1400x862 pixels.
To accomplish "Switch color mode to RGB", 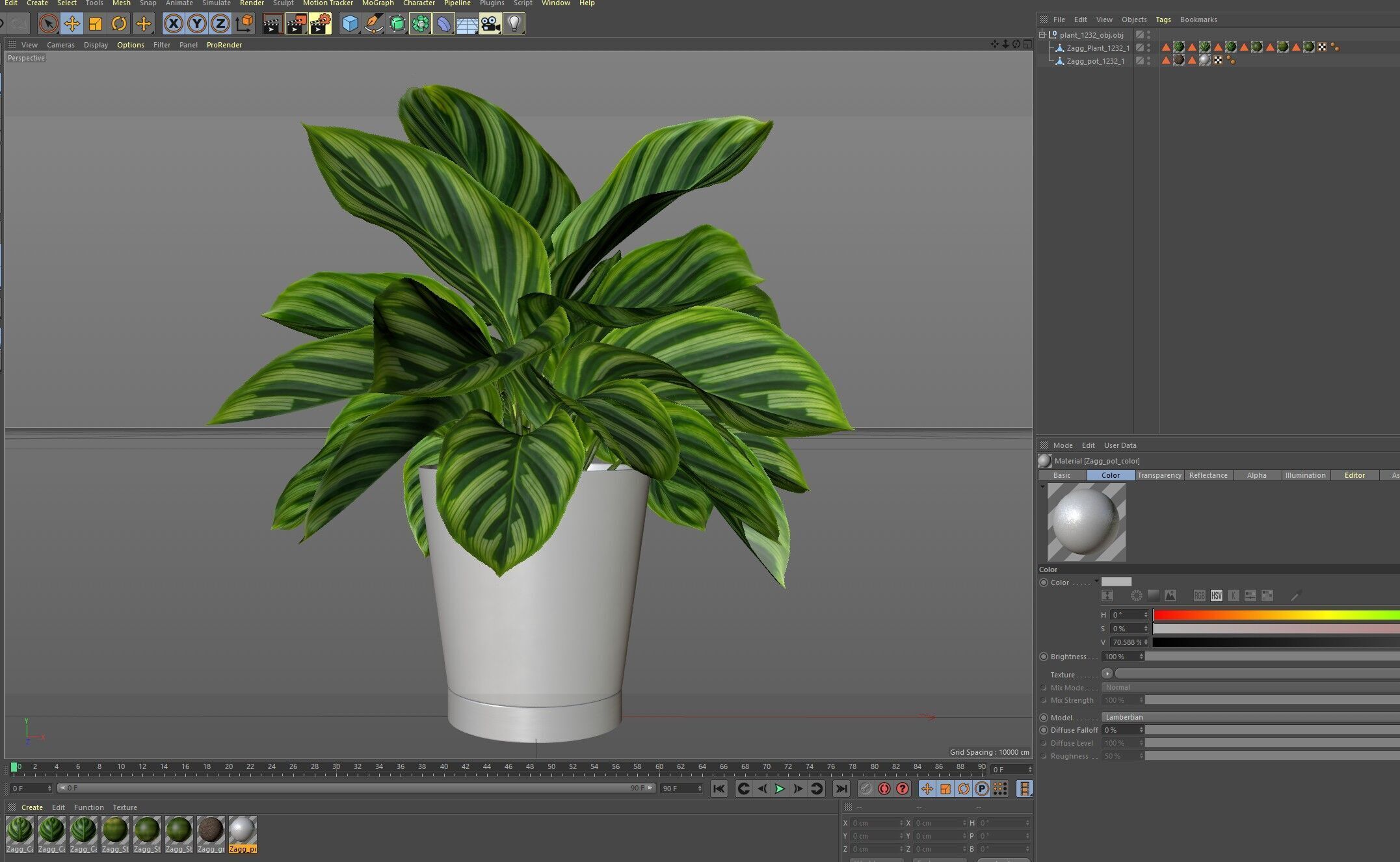I will point(1200,595).
